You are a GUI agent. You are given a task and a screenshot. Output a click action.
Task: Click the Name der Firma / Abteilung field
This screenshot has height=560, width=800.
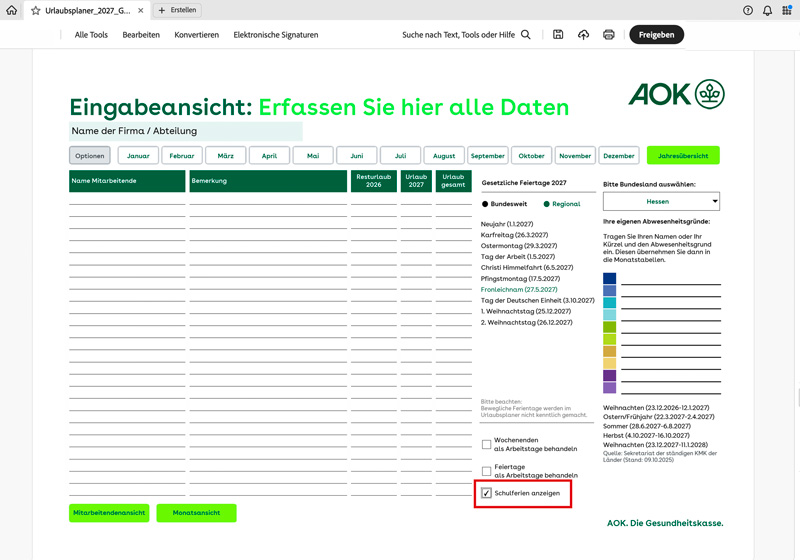(185, 131)
